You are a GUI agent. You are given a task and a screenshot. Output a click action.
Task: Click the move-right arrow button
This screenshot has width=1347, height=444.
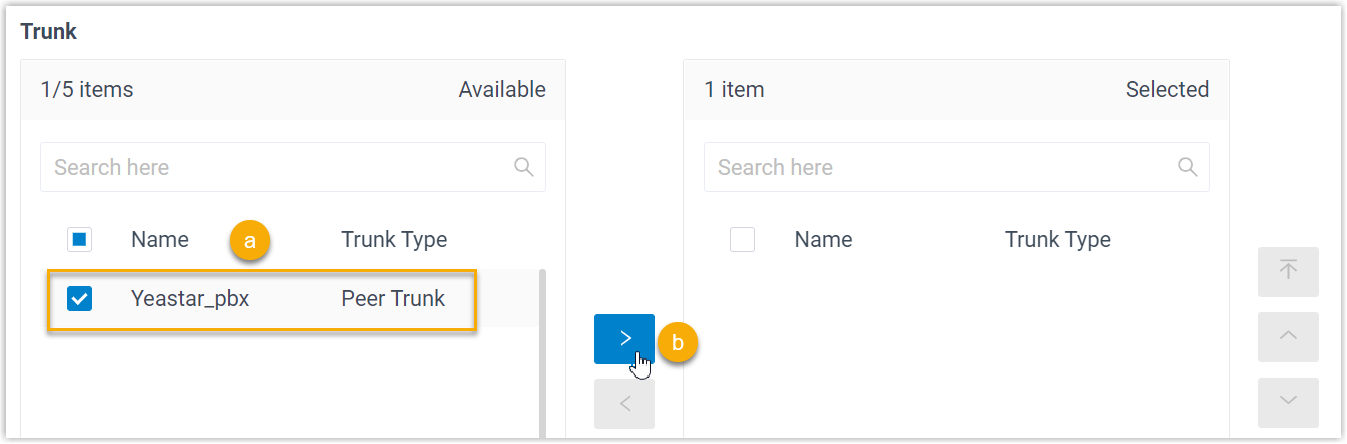click(624, 339)
